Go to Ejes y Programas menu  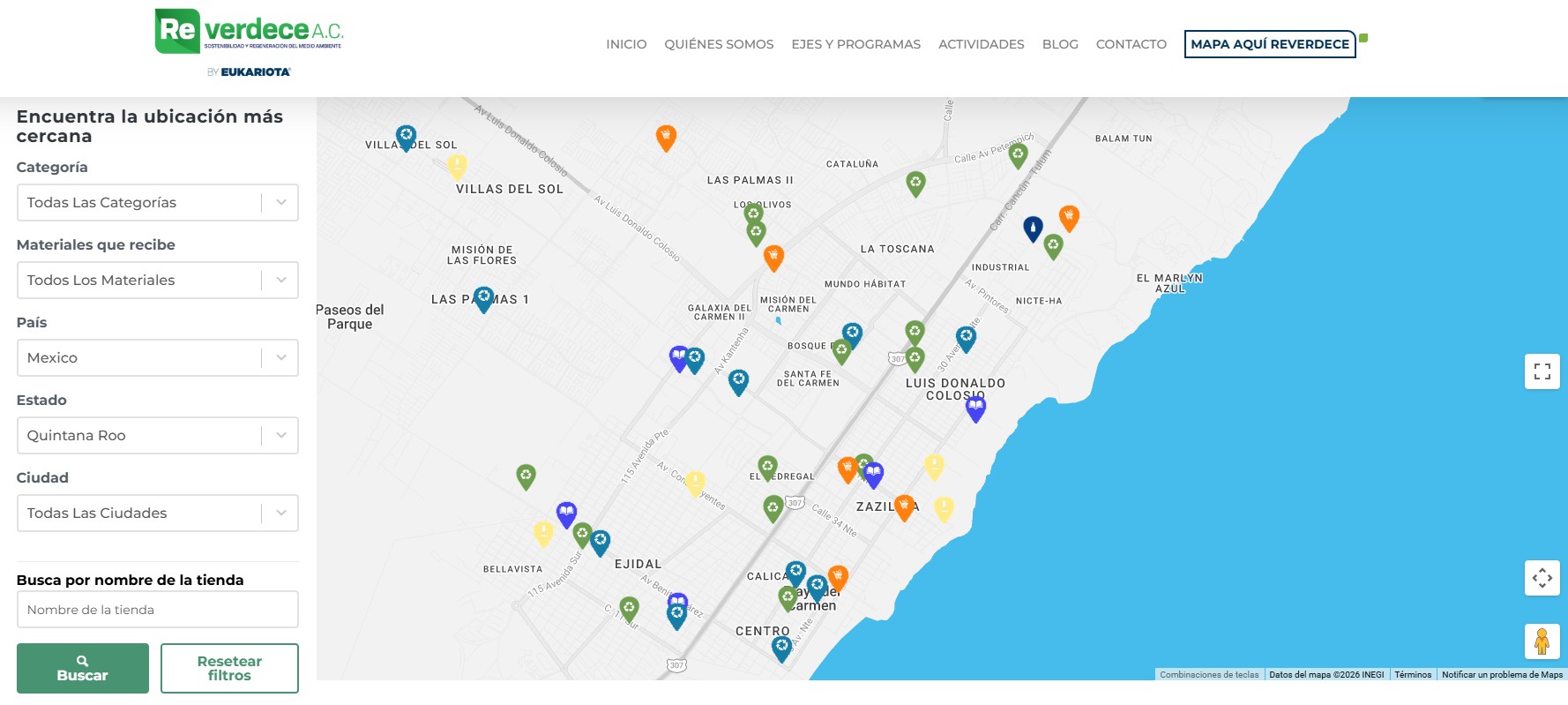[x=855, y=44]
